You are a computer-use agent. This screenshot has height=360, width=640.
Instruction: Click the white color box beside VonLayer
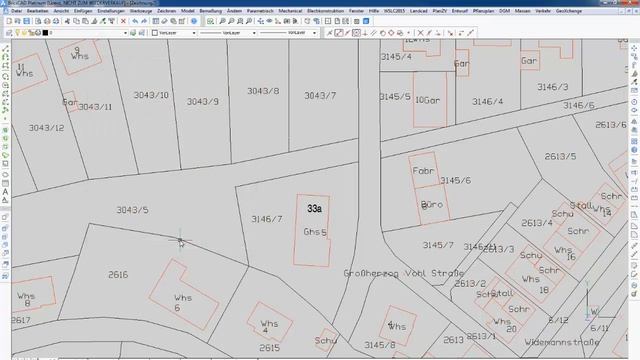[x=155, y=33]
